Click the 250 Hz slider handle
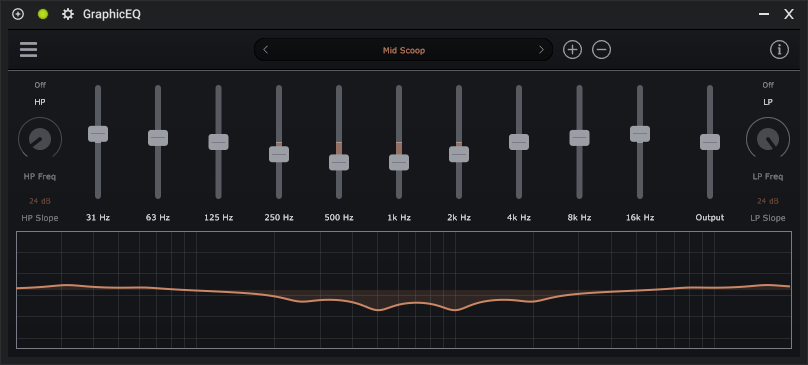Viewport: 808px width, 365px height. point(279,154)
